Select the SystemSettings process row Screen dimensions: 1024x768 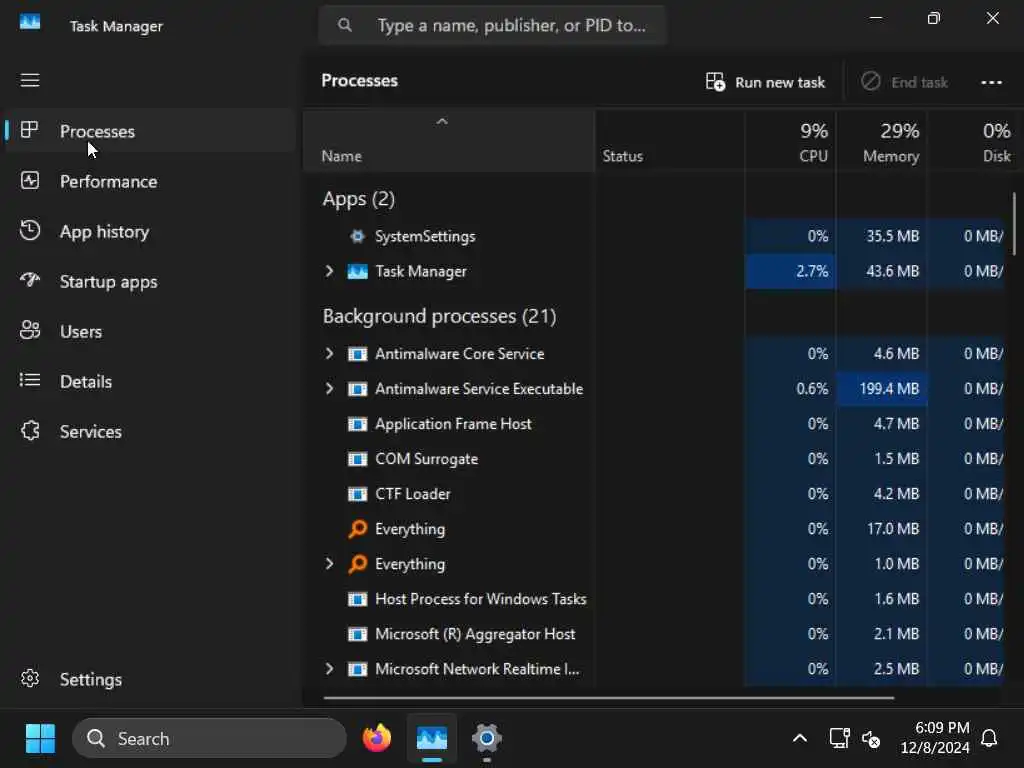(653, 236)
